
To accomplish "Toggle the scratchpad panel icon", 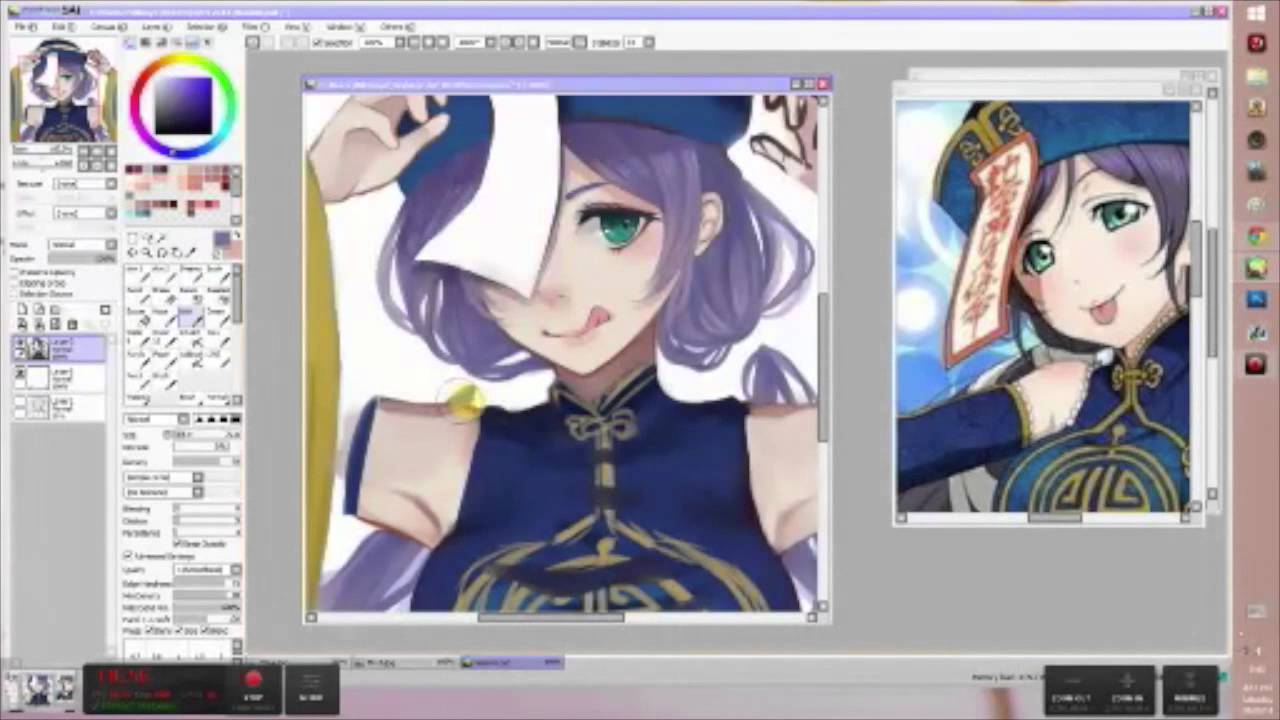I will tap(209, 43).
